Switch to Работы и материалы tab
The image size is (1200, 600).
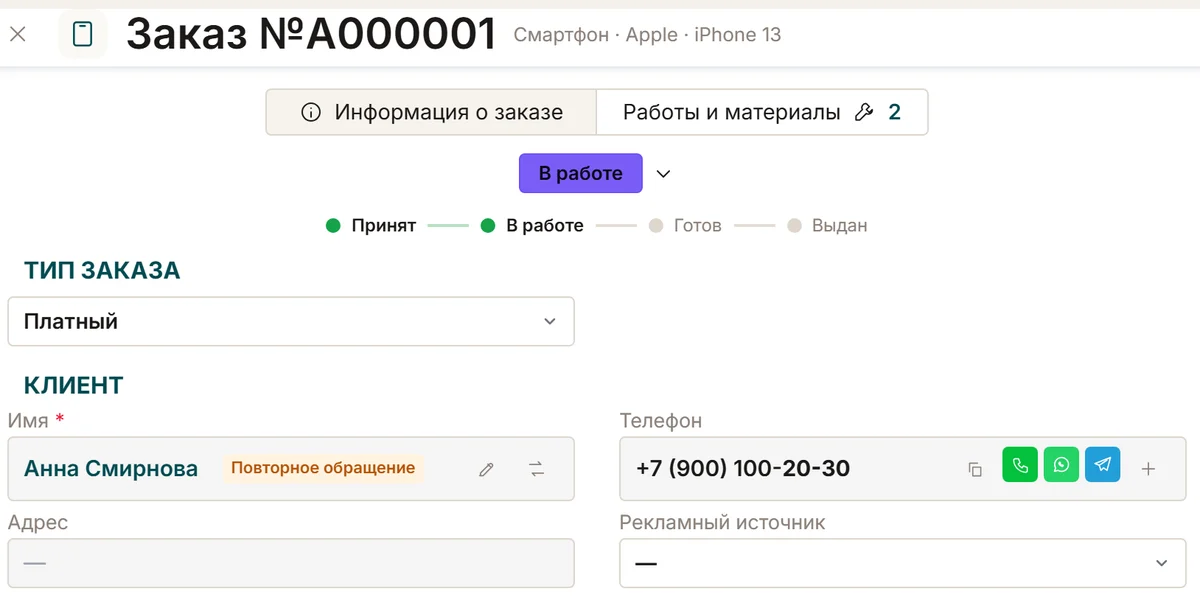click(762, 112)
